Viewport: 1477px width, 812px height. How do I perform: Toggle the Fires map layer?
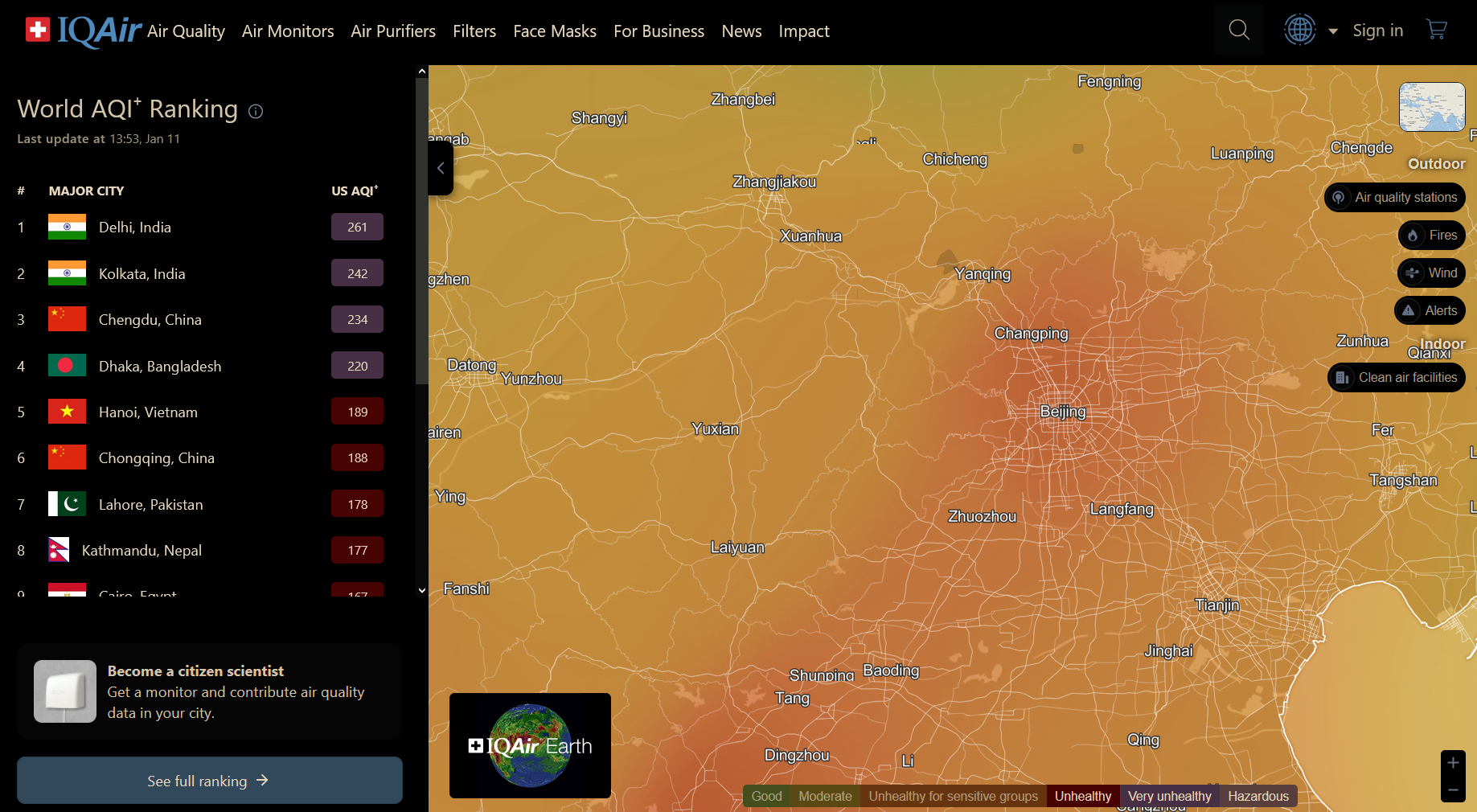(x=1432, y=236)
